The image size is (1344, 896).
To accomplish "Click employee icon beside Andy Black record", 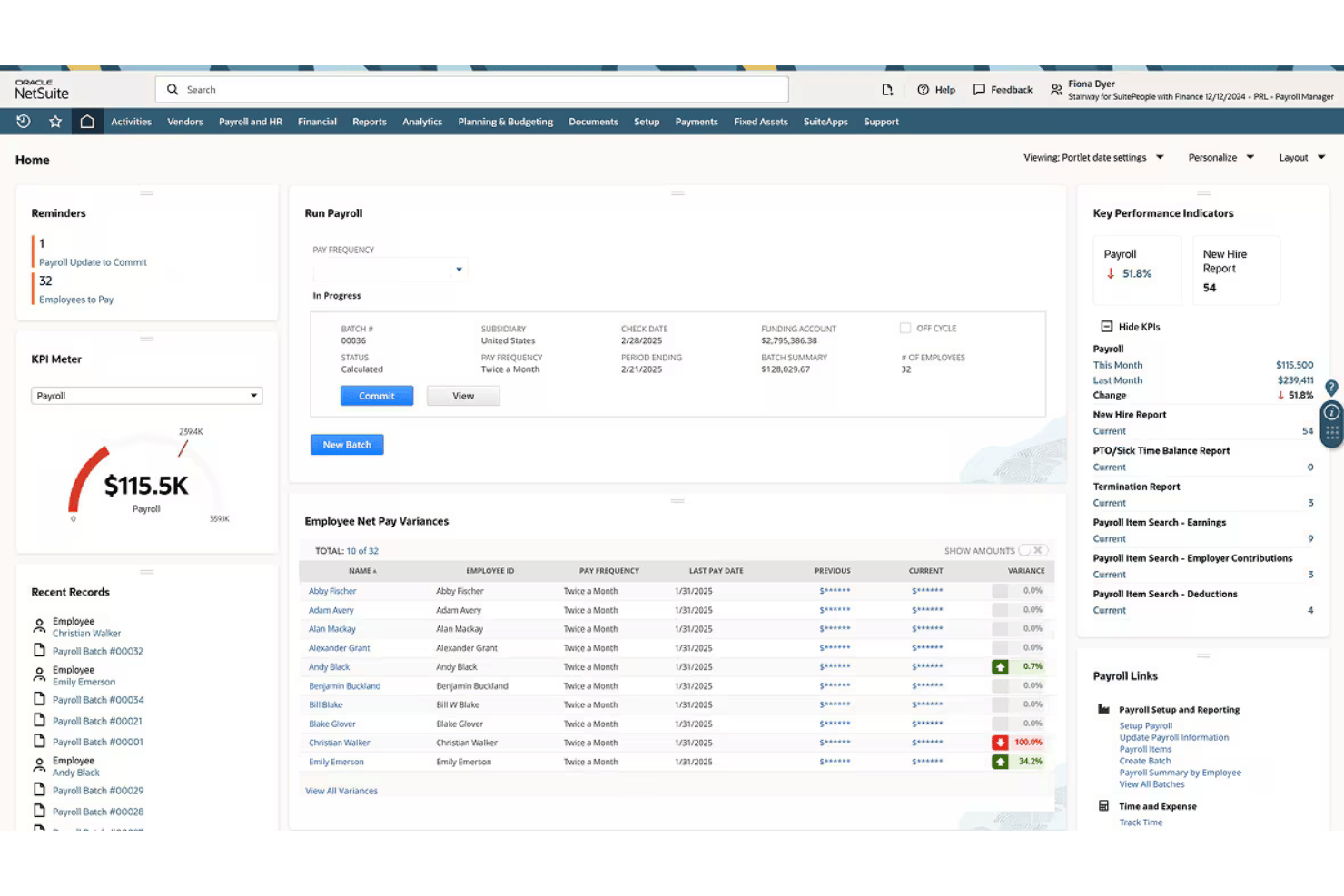I will pyautogui.click(x=39, y=765).
